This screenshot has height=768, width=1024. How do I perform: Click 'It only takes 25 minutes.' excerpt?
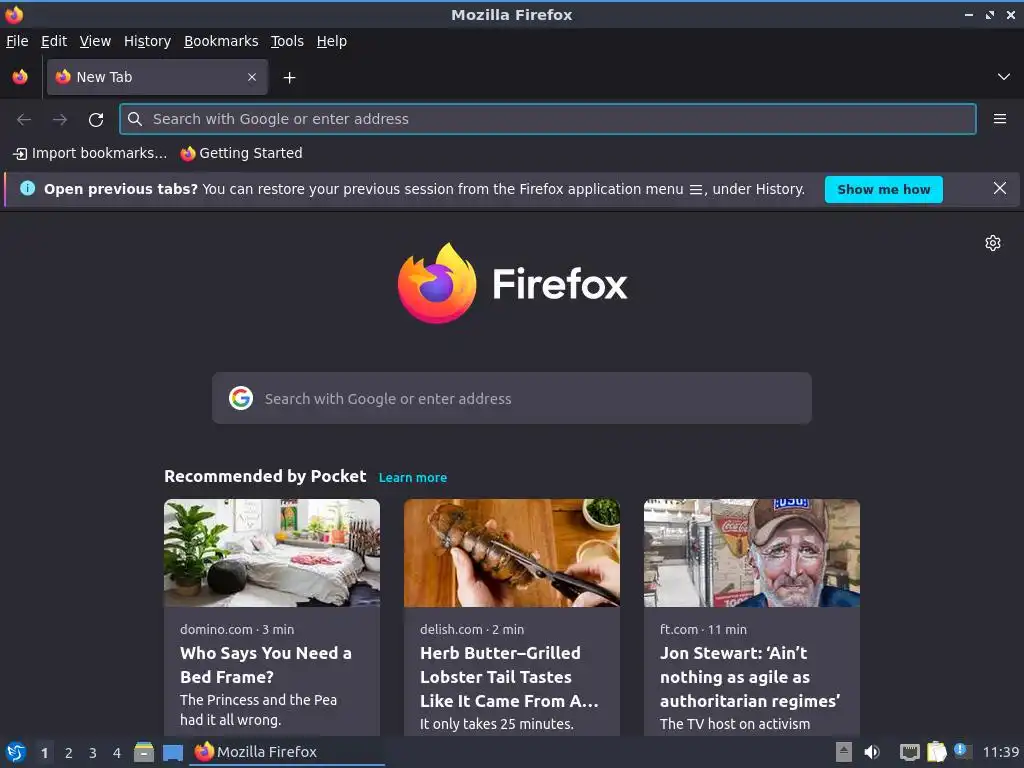pyautogui.click(x=497, y=724)
